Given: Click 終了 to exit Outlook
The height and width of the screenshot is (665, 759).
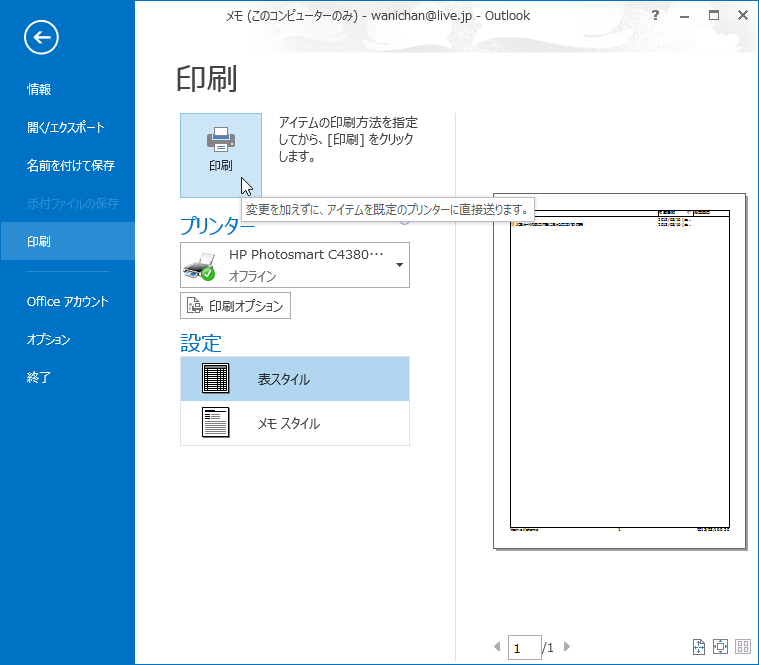Looking at the screenshot, I should (39, 377).
